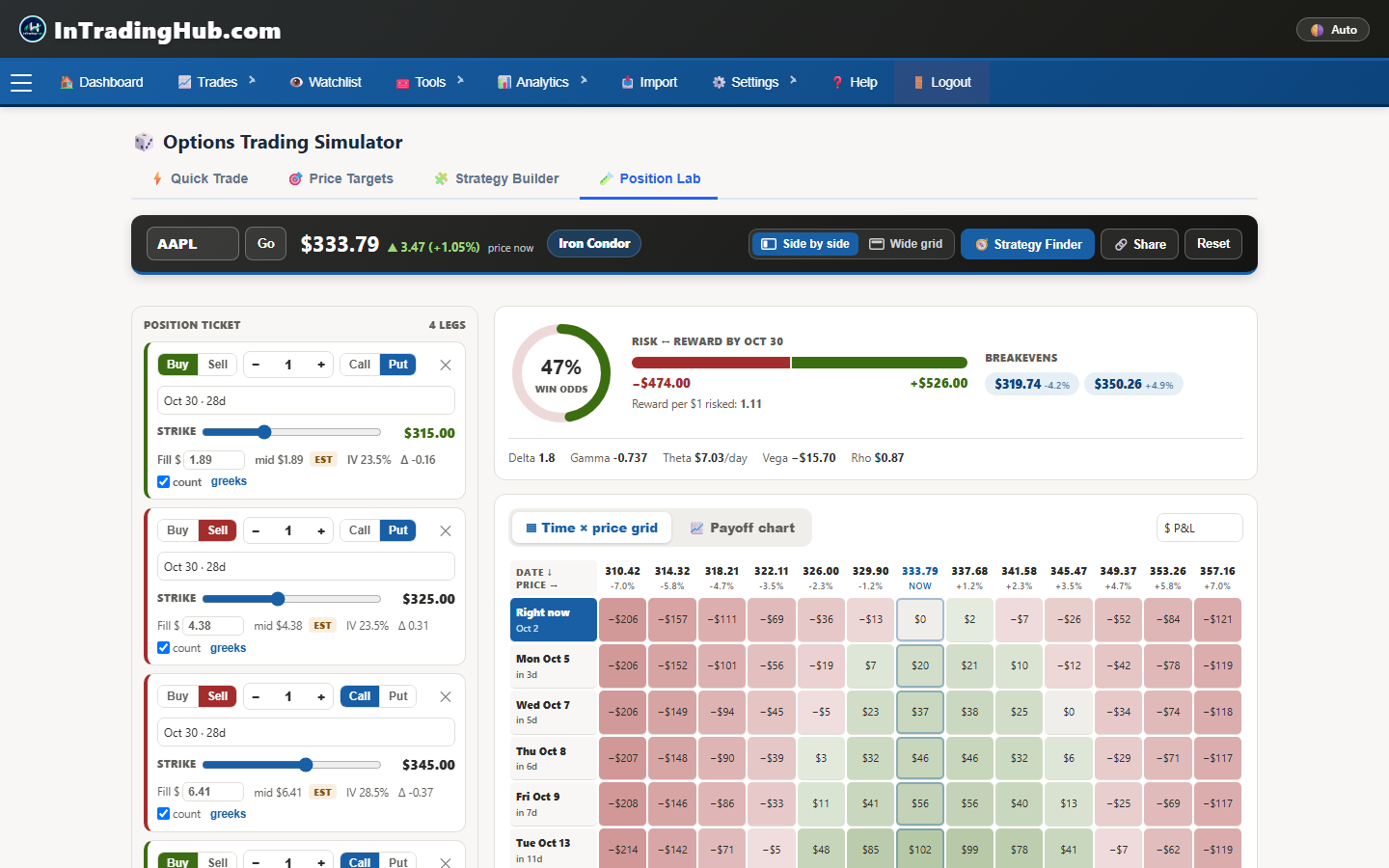Select the Time × price grid tab
This screenshot has width=1389, height=868.
tap(591, 528)
